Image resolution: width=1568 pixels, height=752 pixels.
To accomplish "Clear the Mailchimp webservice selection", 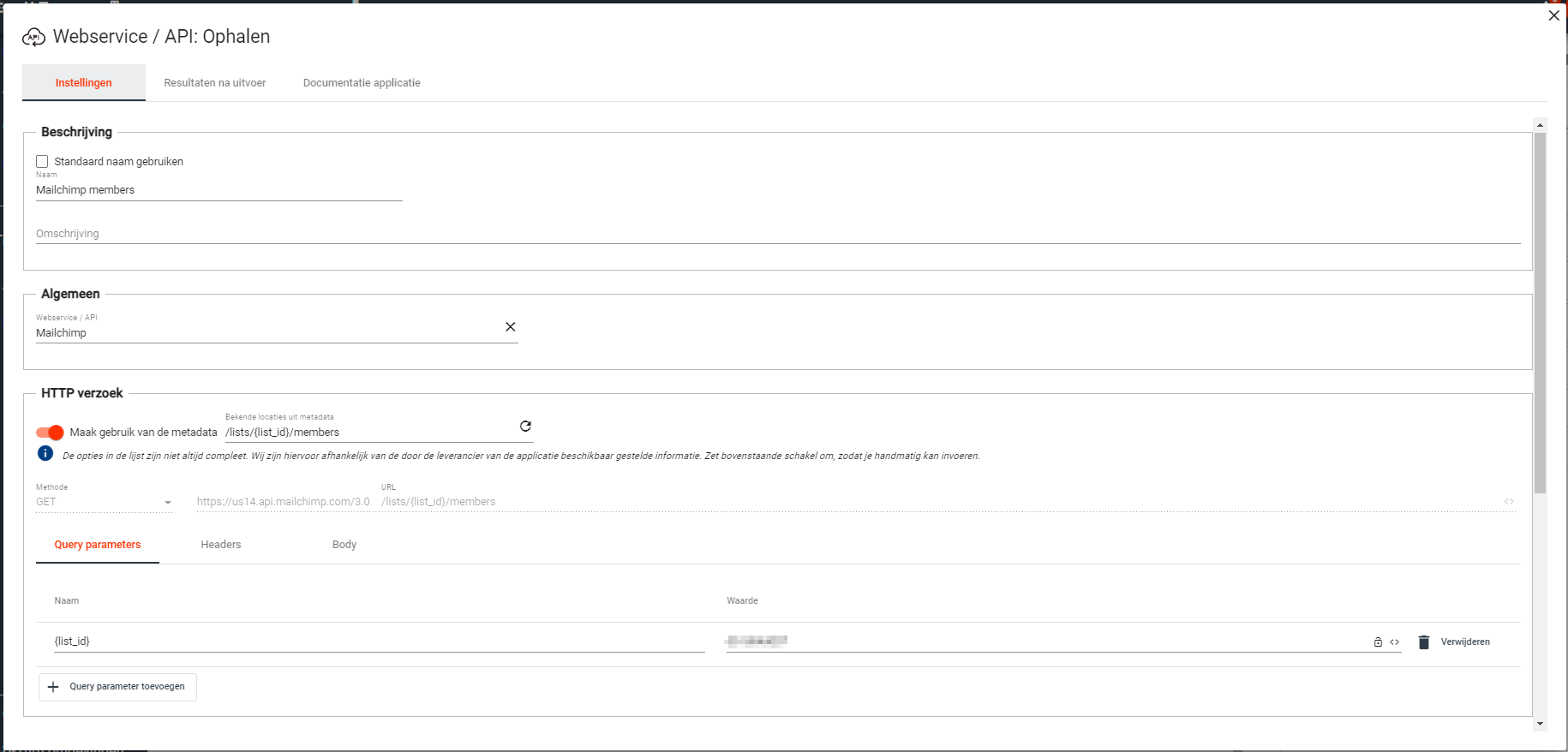I will coord(510,327).
